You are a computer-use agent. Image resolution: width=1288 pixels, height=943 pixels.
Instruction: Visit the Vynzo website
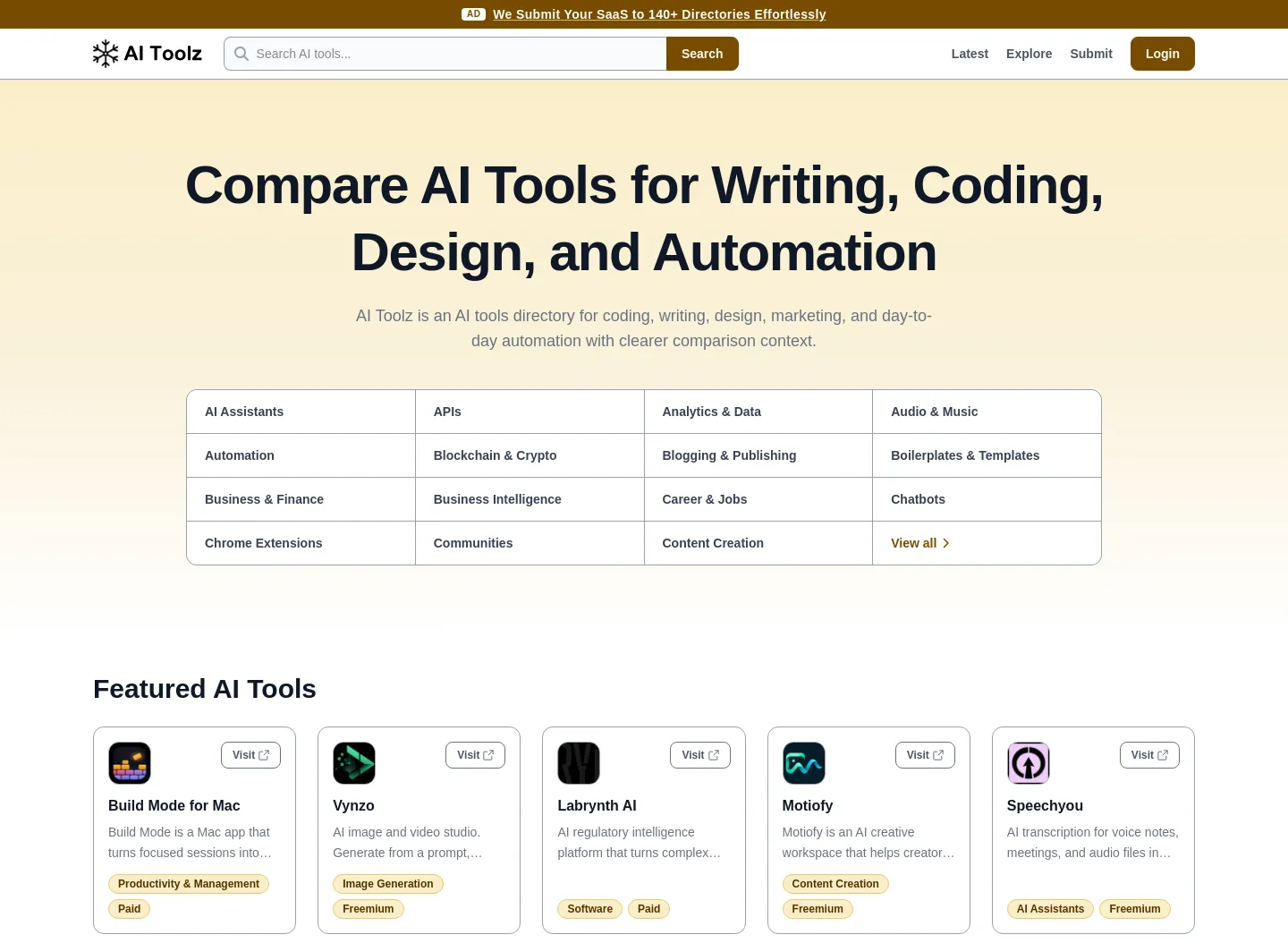pyautogui.click(x=475, y=755)
